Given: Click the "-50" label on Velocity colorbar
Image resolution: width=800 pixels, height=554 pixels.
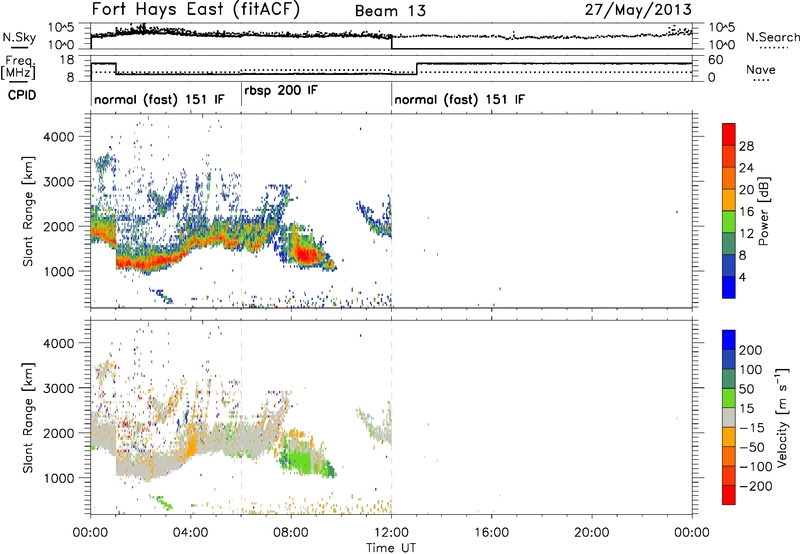Looking at the screenshot, I should pos(752,447).
